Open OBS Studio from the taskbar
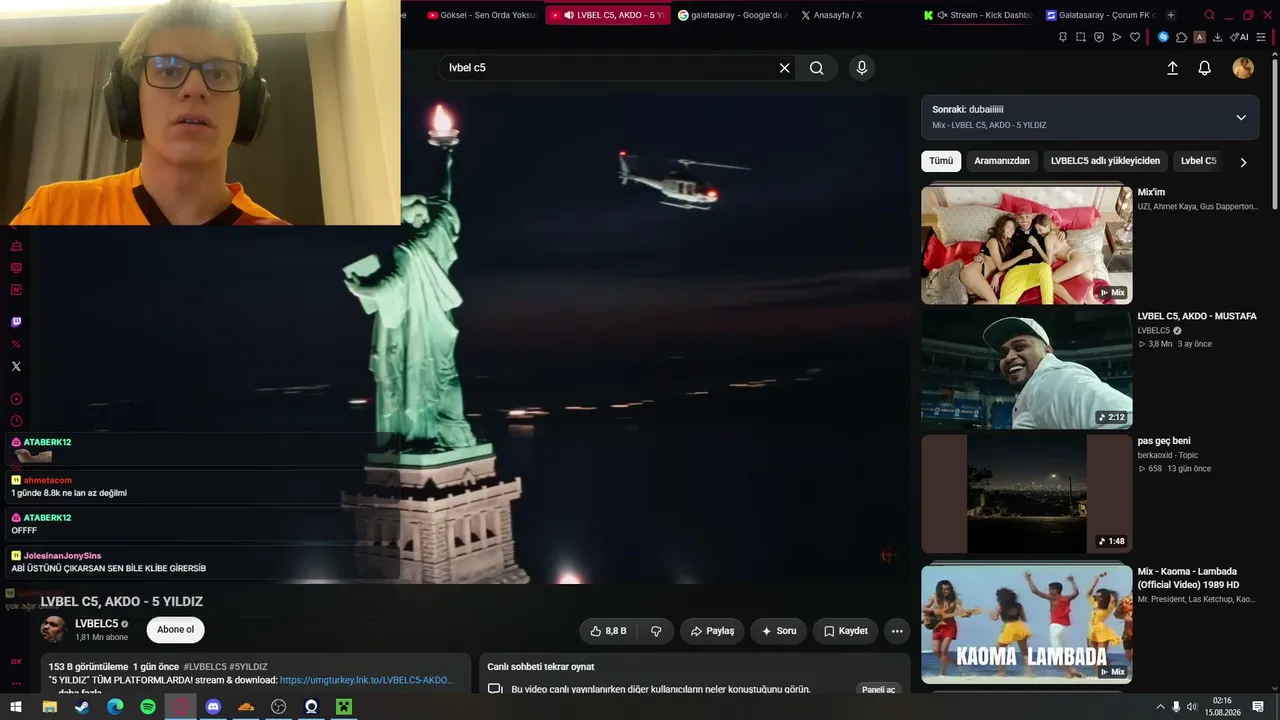The image size is (1280, 720). point(279,707)
